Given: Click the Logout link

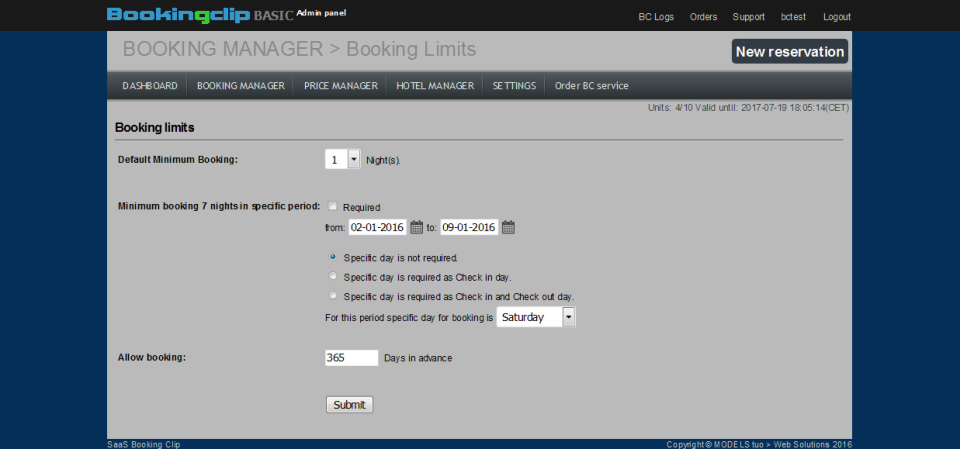Looking at the screenshot, I should click(x=837, y=17).
